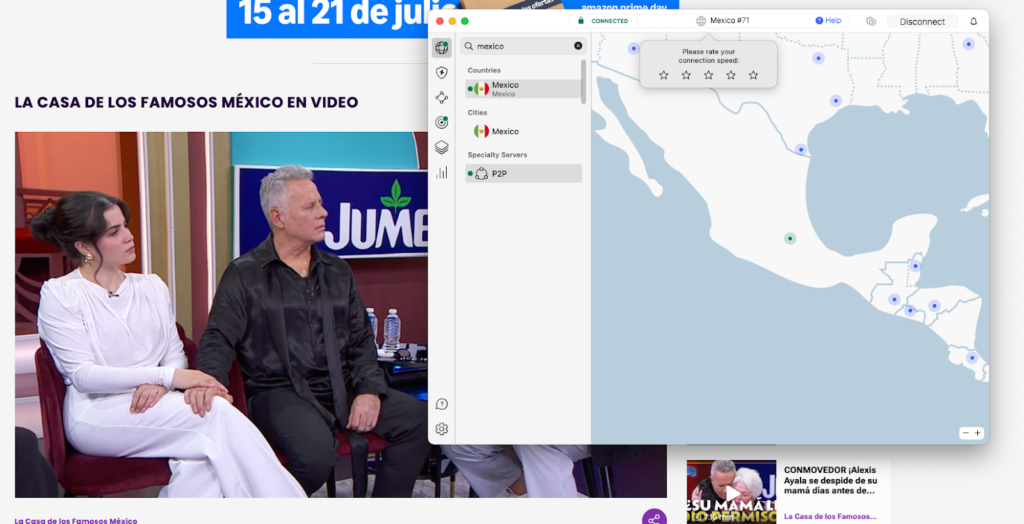Screen dimensions: 1024x524
Task: Rate connection speed two stars
Action: coord(686,75)
